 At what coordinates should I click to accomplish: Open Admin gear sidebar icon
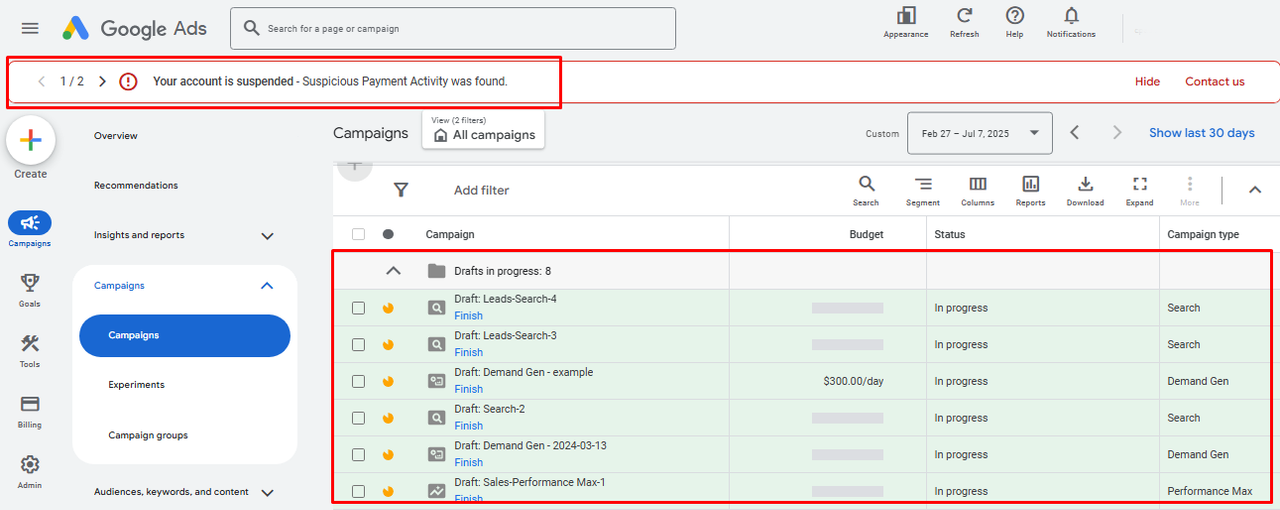click(x=29, y=464)
